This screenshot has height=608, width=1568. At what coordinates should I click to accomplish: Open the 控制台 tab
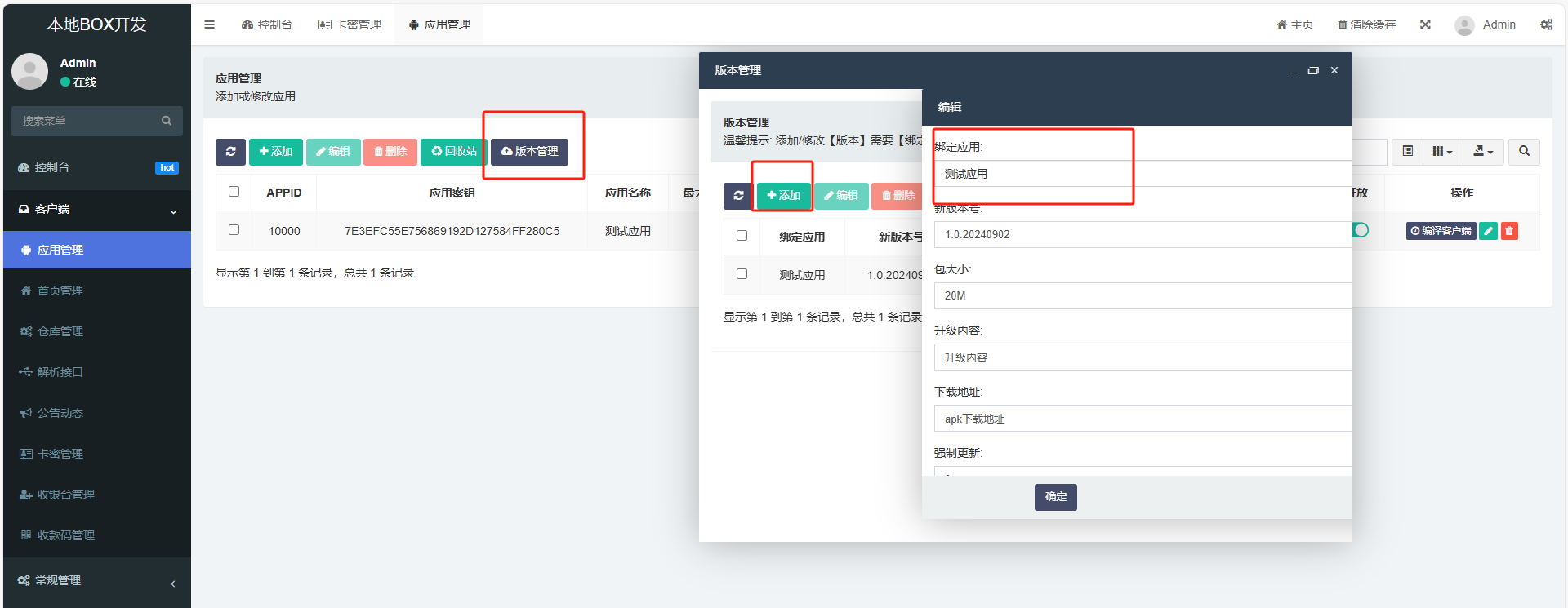tap(267, 24)
